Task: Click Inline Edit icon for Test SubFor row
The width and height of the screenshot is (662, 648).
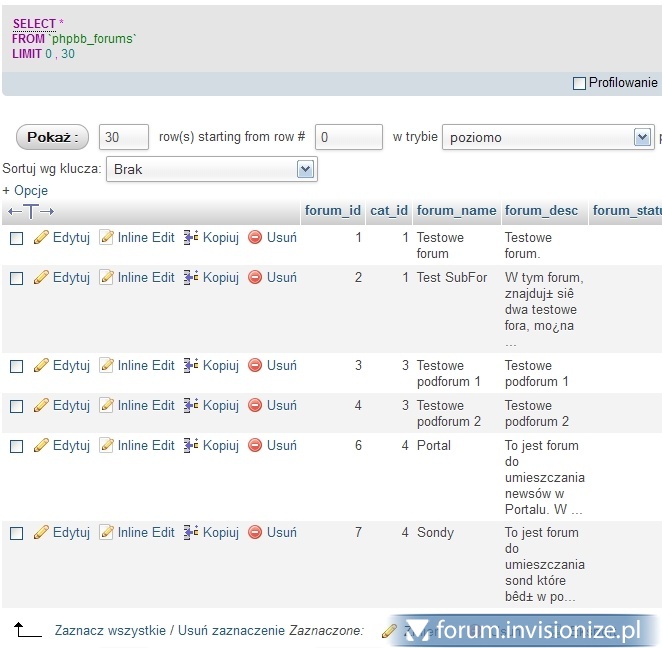Action: [x=107, y=278]
